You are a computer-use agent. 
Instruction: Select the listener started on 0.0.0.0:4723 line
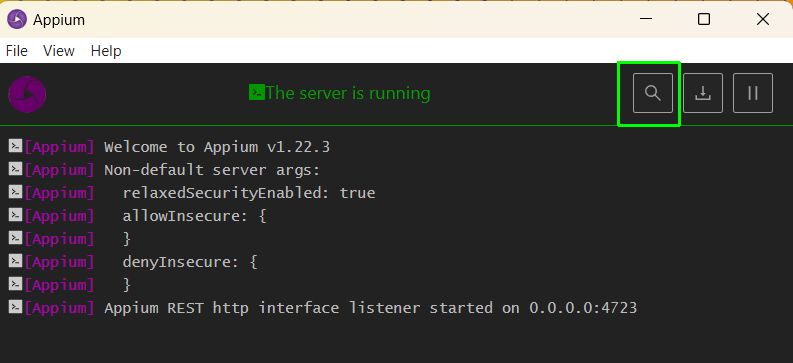coord(371,308)
